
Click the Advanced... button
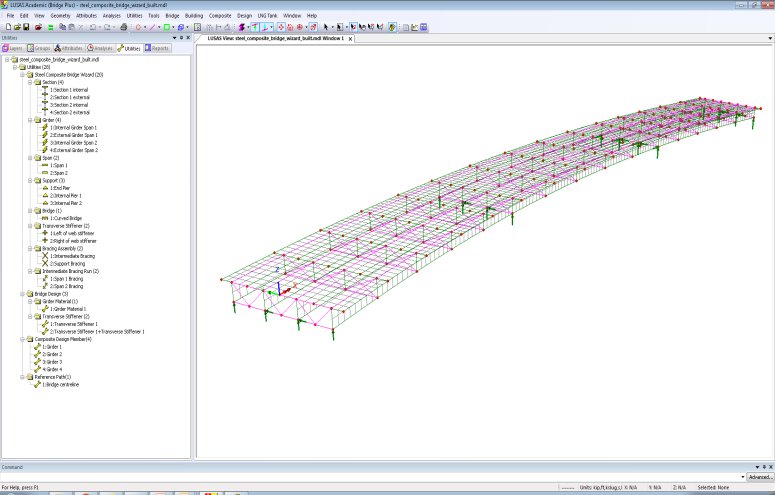(759, 477)
